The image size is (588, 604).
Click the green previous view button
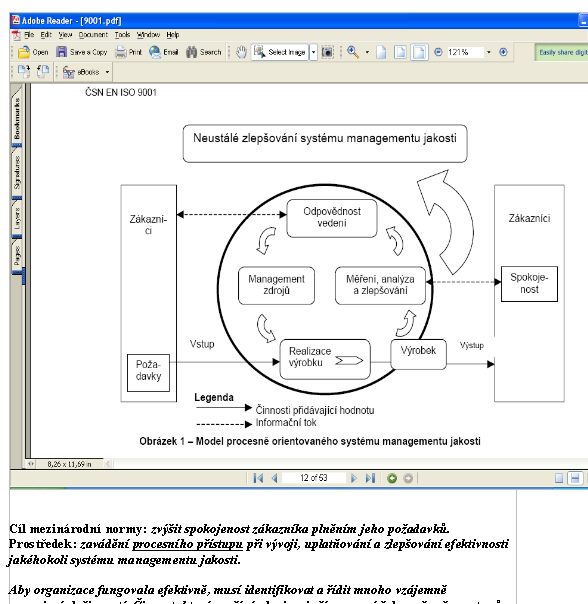[392, 478]
